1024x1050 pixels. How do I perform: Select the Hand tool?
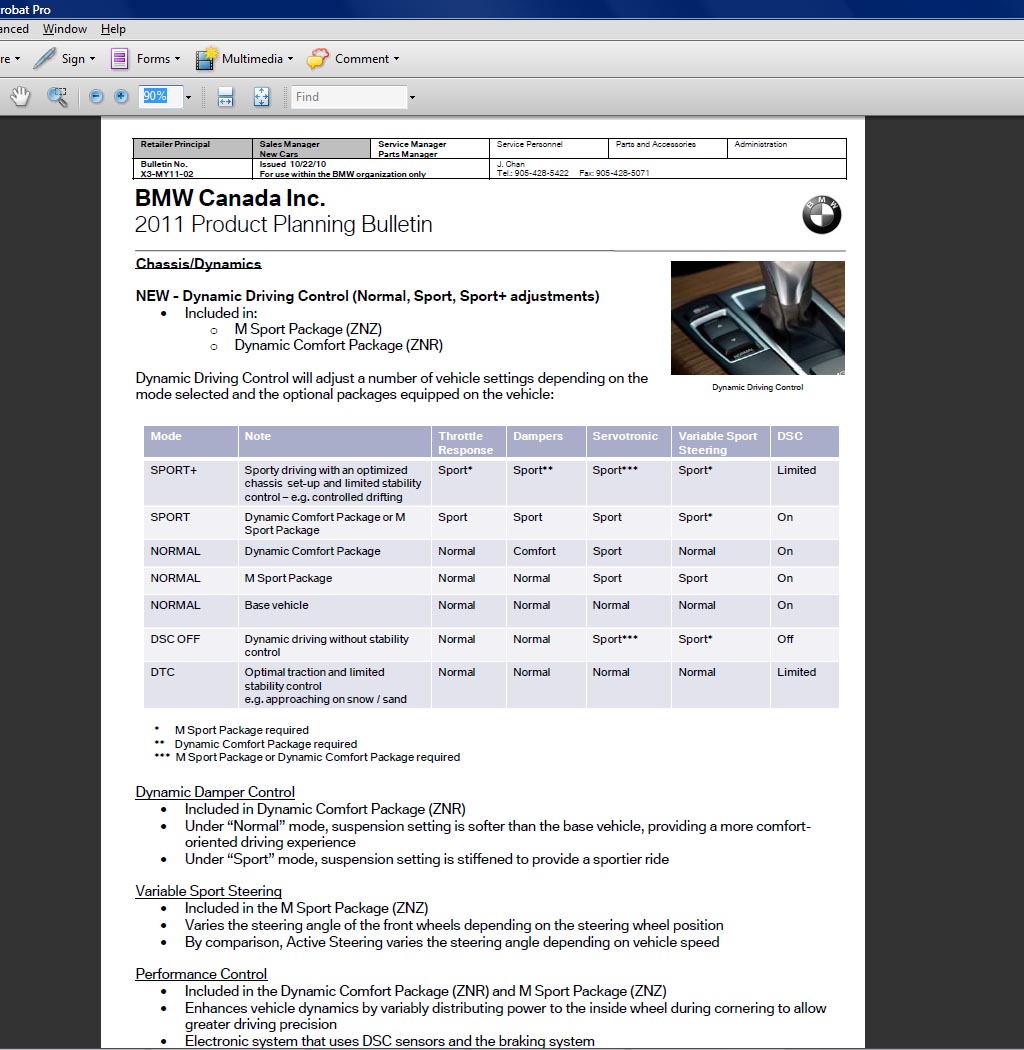click(20, 96)
